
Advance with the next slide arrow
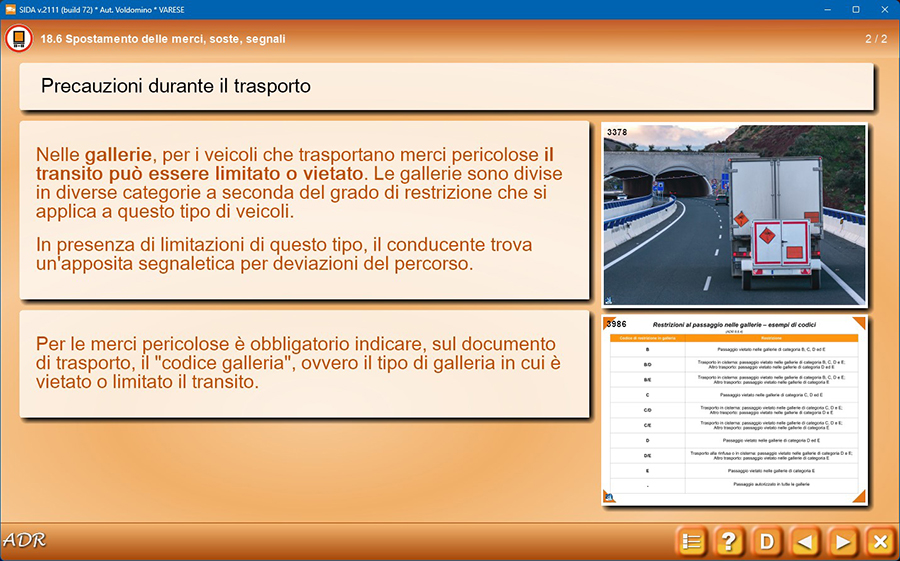843,542
